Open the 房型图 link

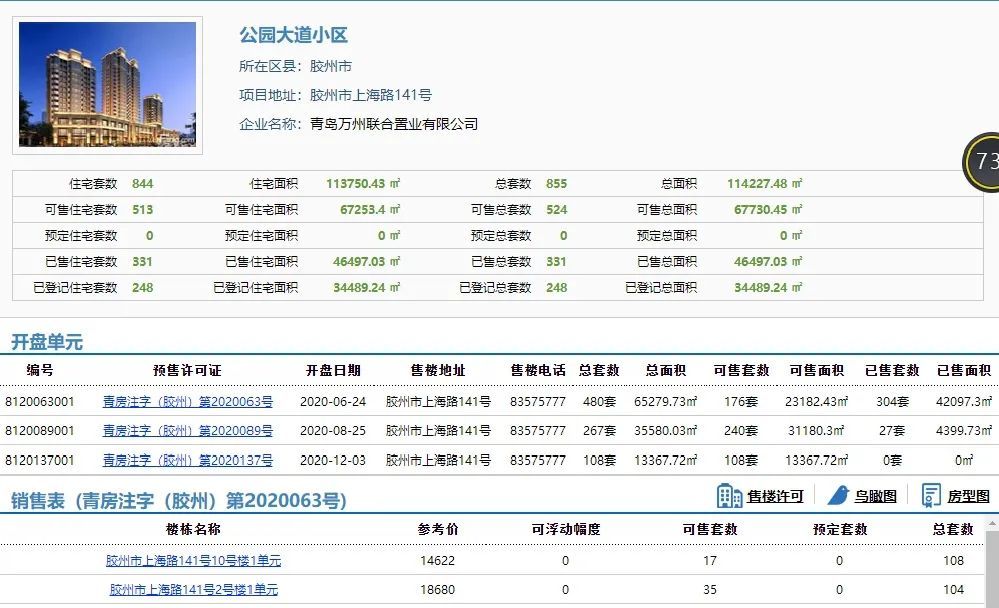[968, 496]
